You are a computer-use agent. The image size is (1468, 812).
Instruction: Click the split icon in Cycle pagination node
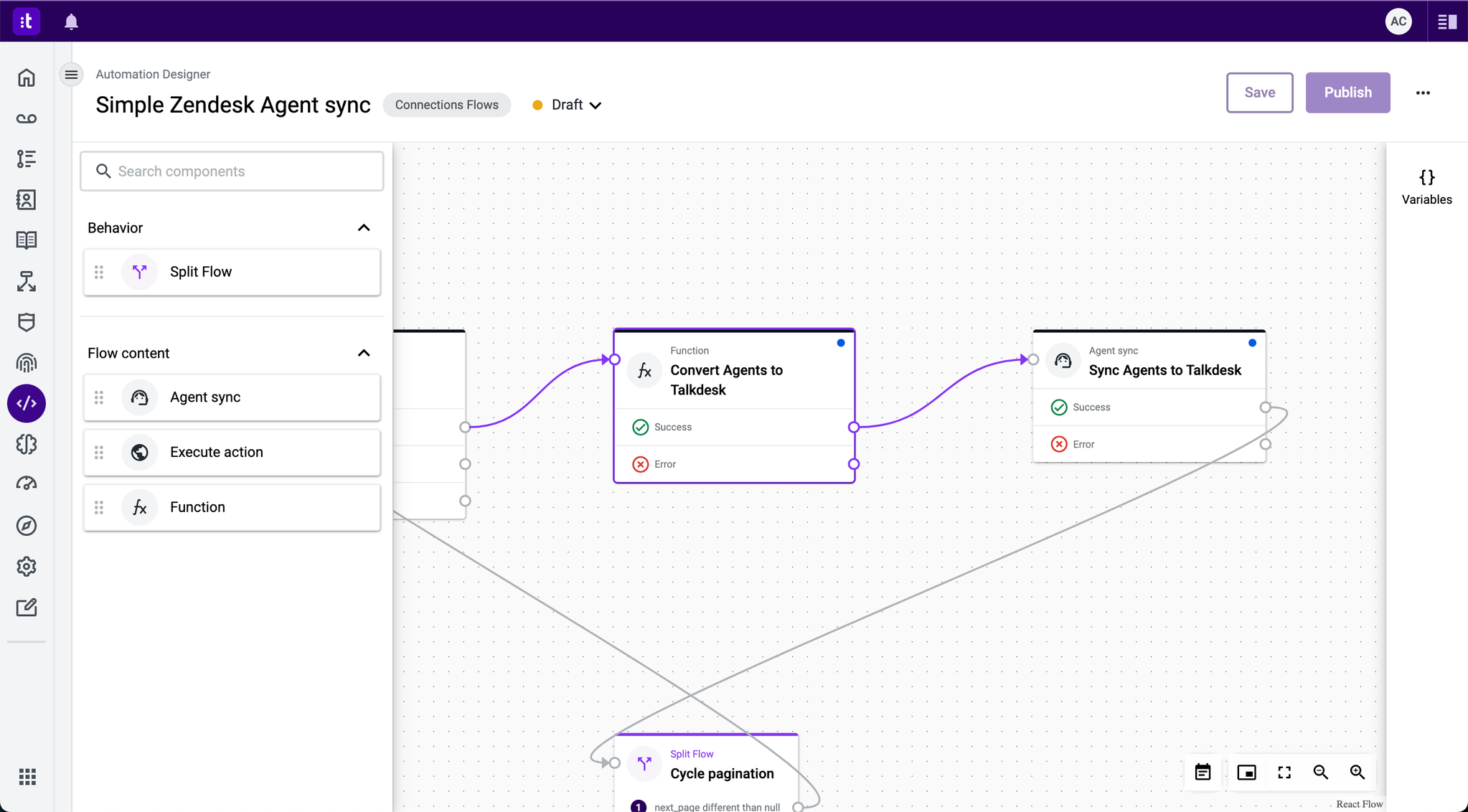pyautogui.click(x=644, y=763)
